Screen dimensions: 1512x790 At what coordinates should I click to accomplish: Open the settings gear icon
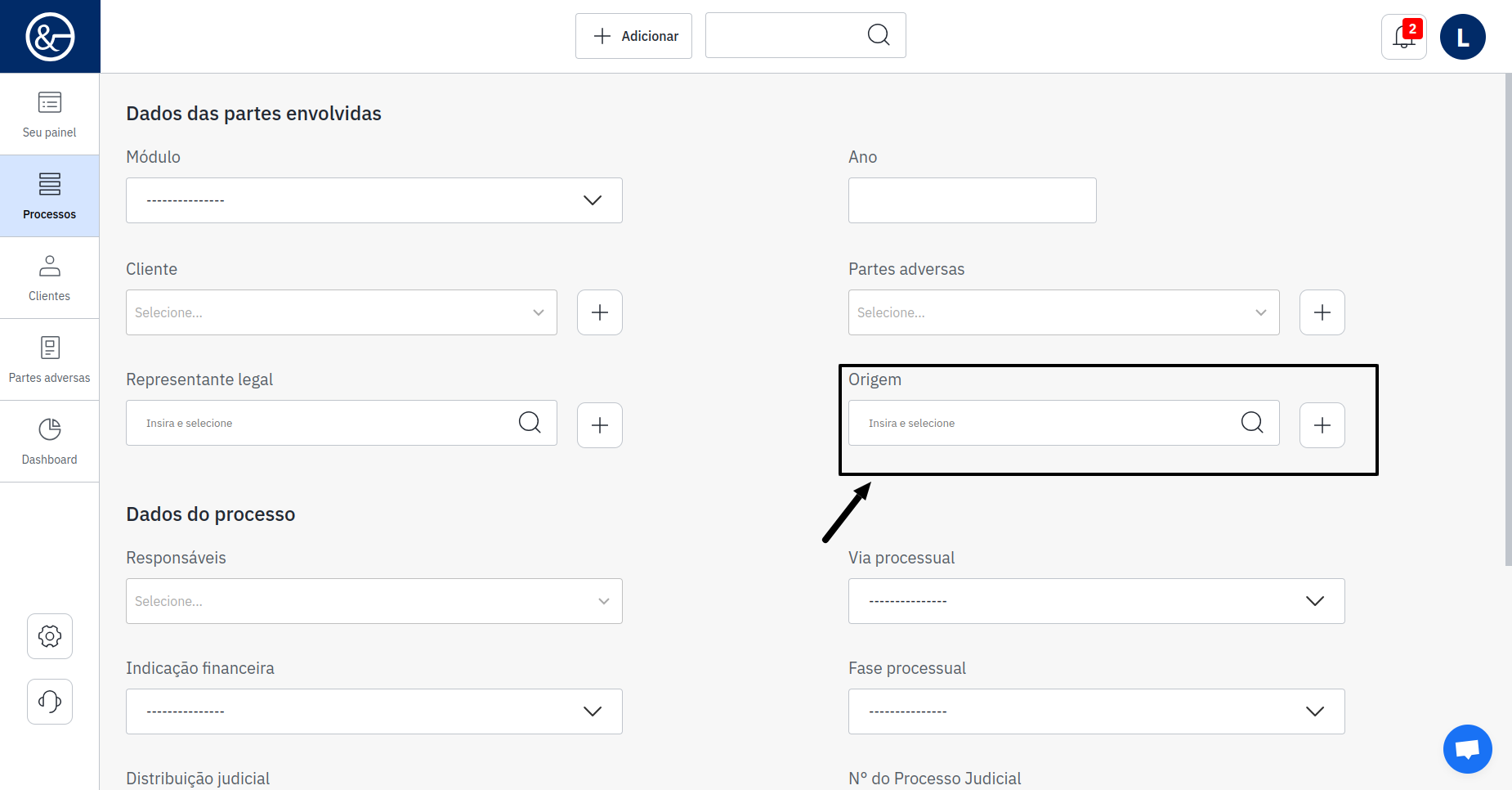(x=50, y=636)
